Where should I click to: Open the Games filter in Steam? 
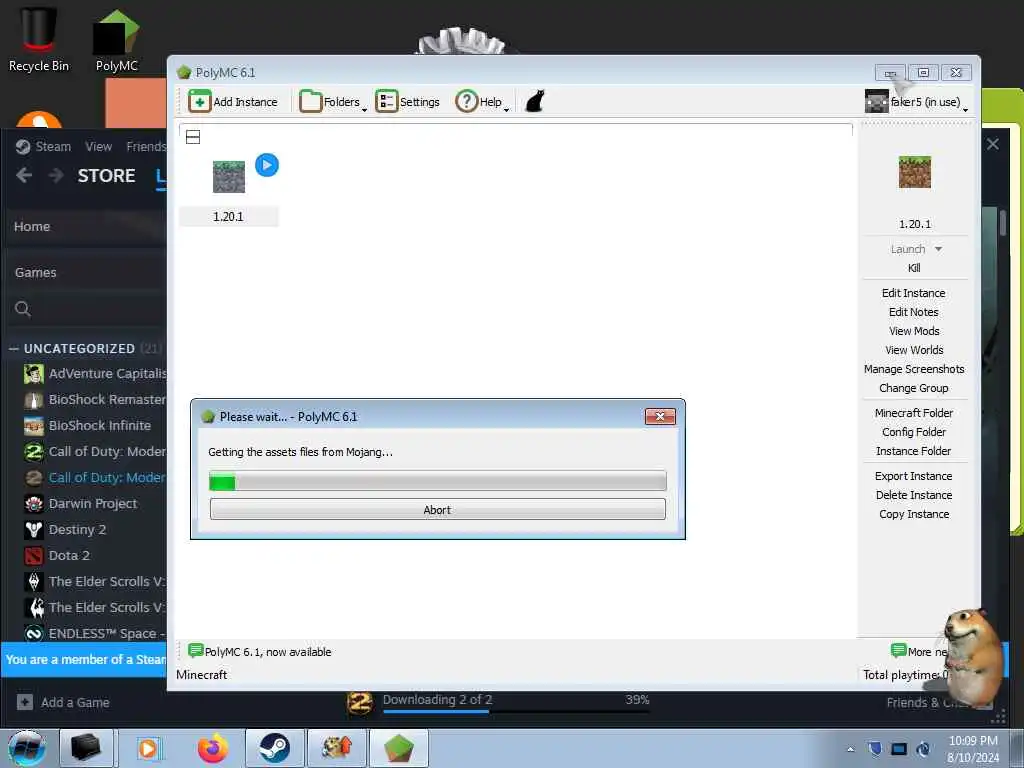(x=35, y=272)
